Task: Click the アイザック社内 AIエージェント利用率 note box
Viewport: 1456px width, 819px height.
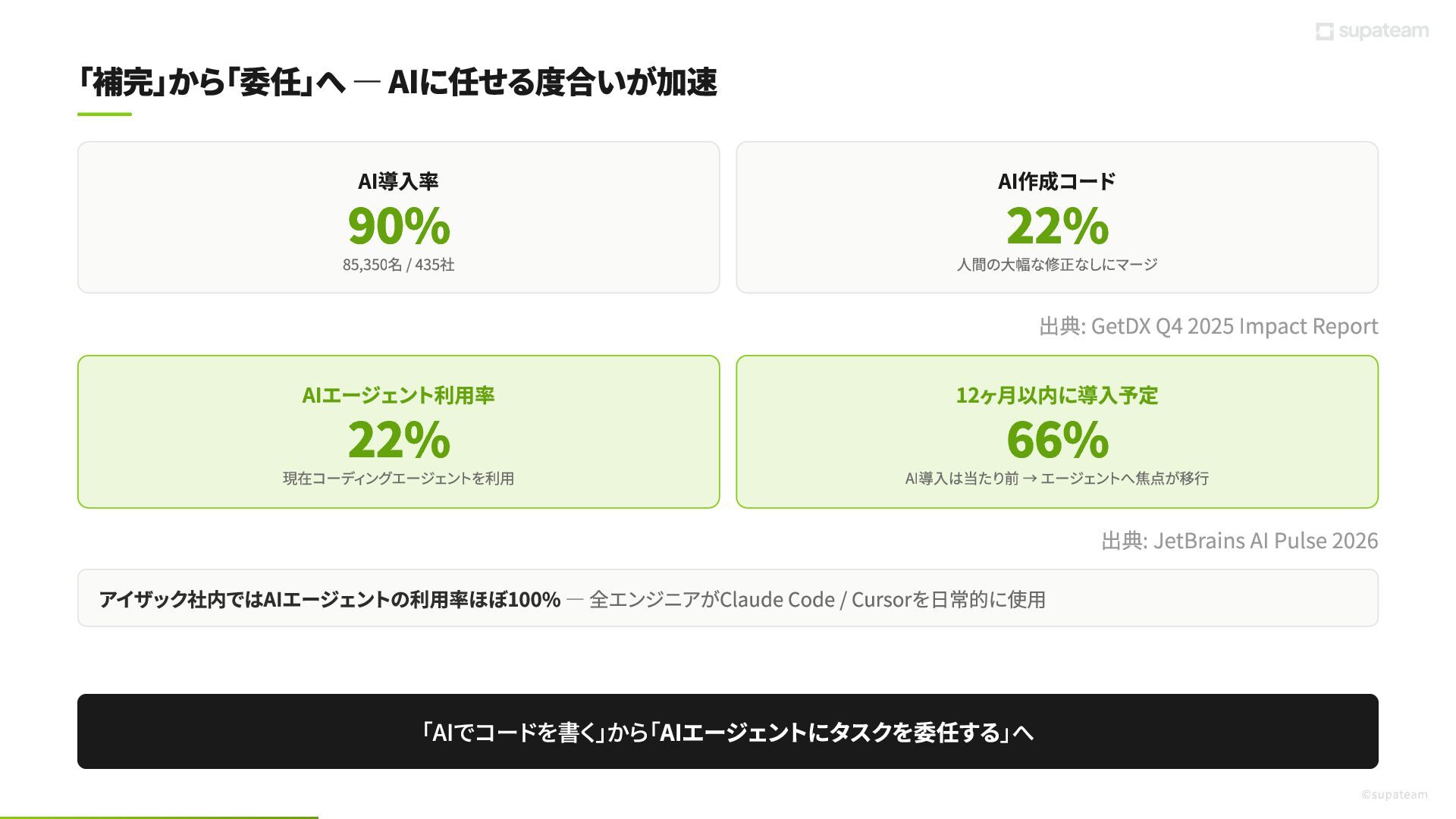Action: tap(728, 598)
